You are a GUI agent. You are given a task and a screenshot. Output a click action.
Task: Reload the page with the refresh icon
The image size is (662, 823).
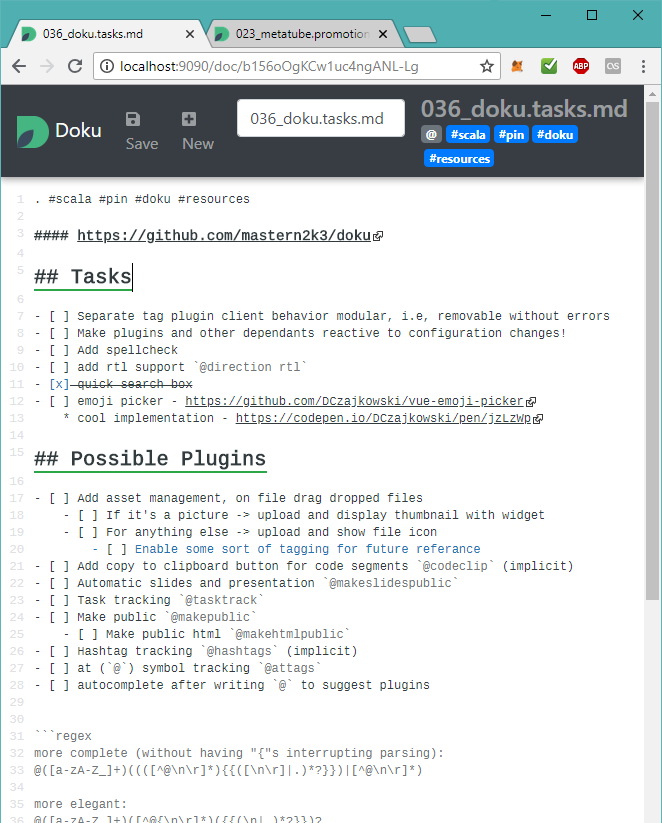point(75,66)
